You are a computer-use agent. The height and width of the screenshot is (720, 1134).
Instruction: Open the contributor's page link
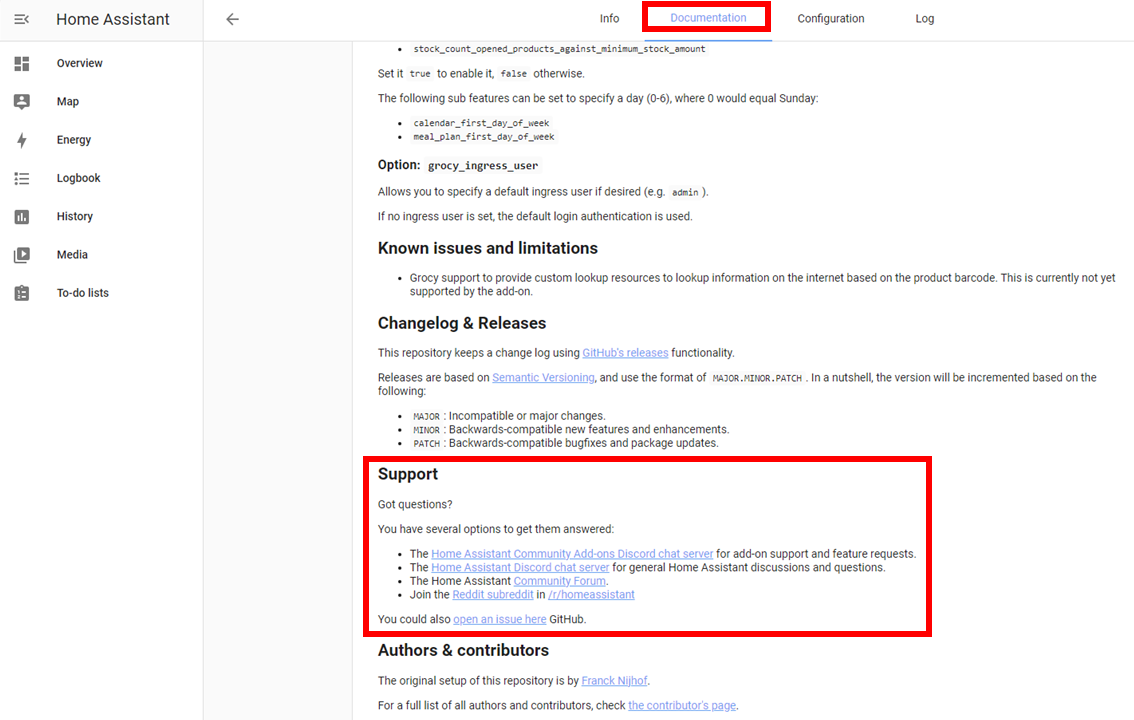(682, 706)
